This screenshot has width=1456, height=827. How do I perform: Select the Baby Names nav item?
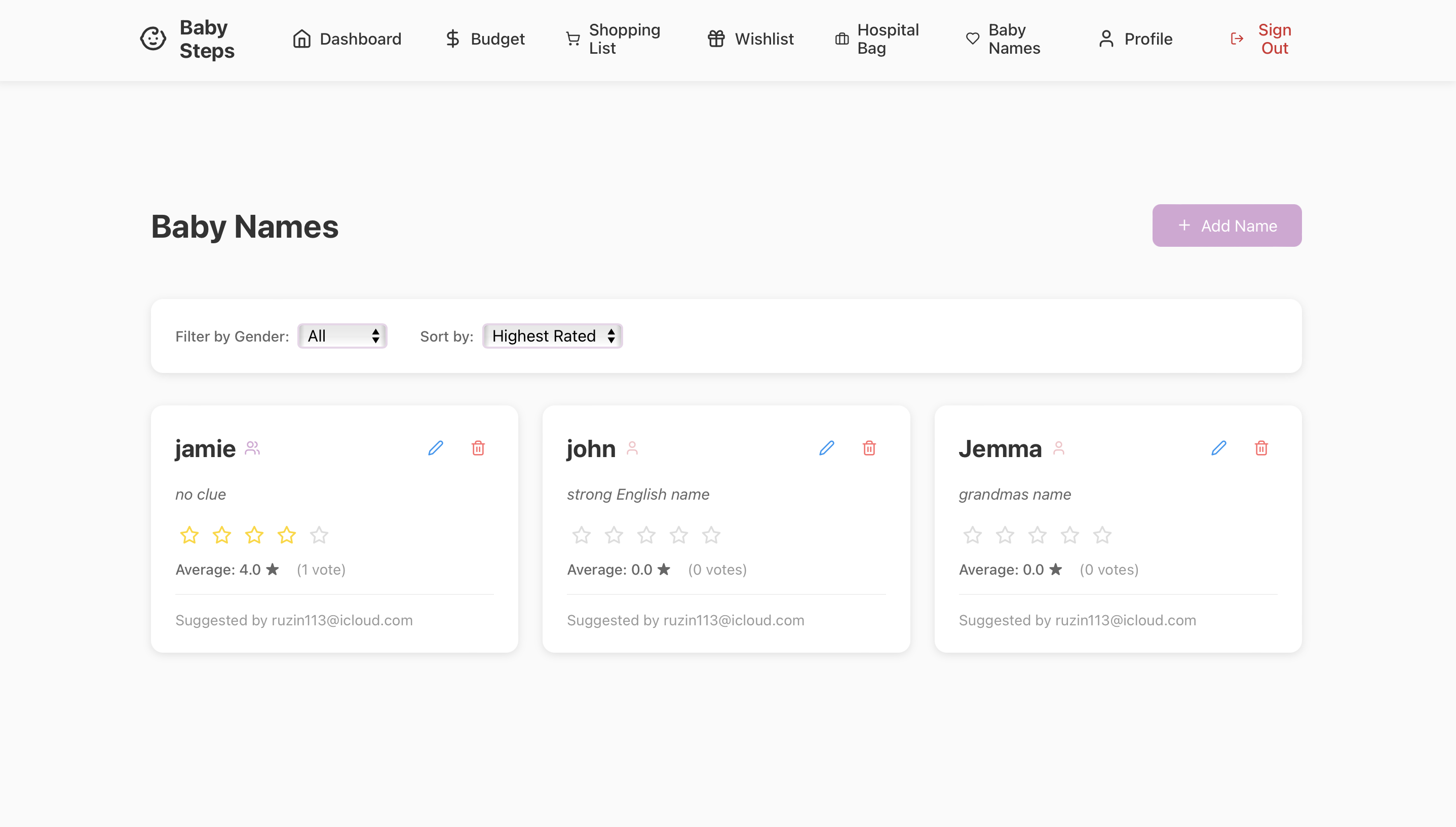pos(1004,39)
